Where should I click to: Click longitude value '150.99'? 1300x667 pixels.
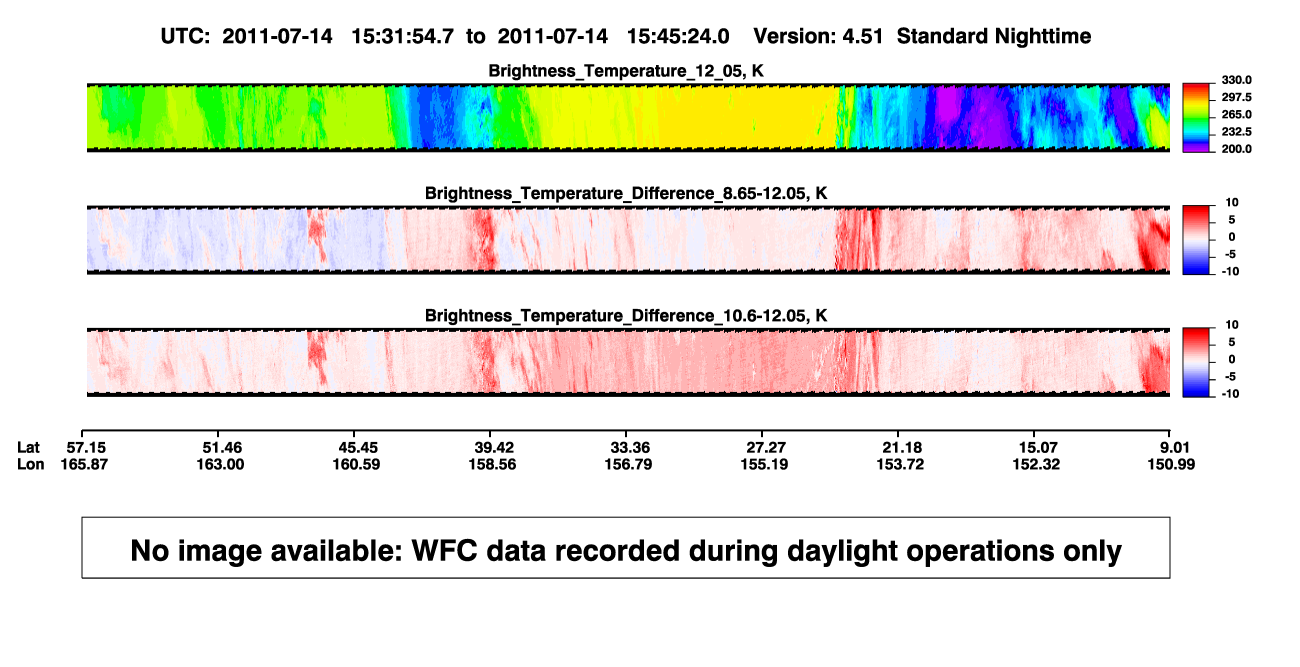coord(1171,464)
